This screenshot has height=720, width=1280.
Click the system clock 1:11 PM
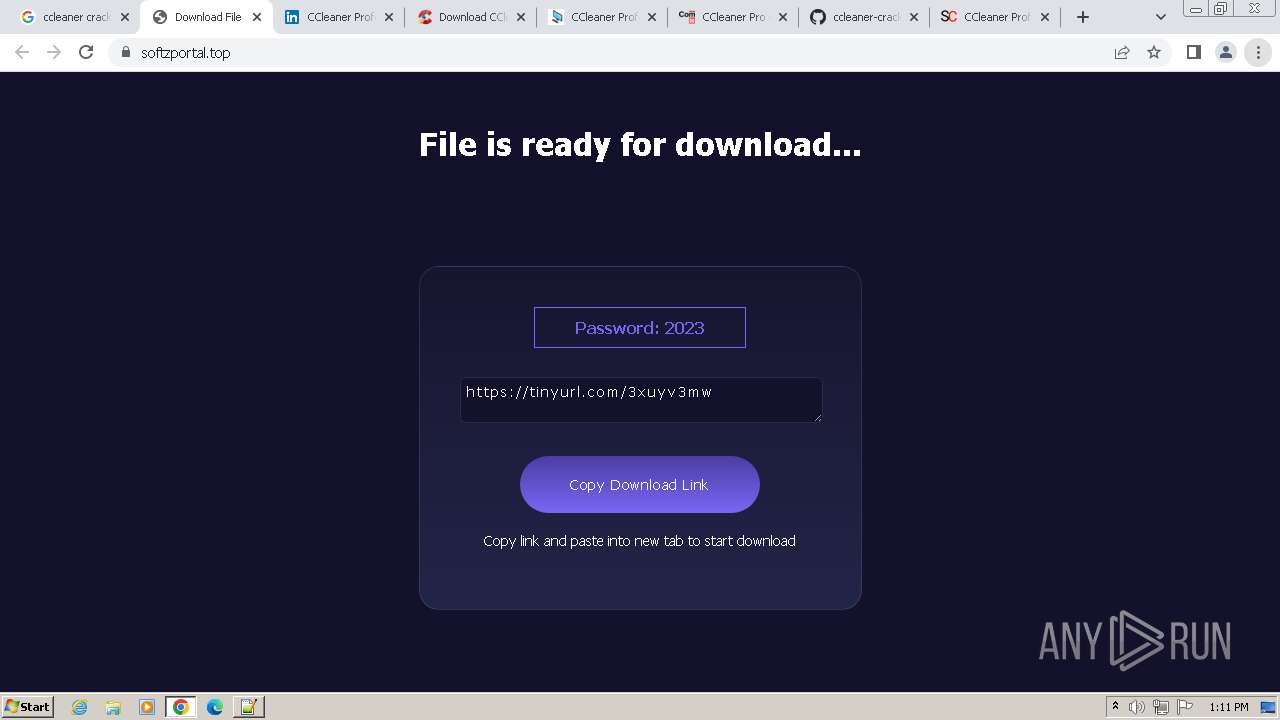pyautogui.click(x=1228, y=707)
